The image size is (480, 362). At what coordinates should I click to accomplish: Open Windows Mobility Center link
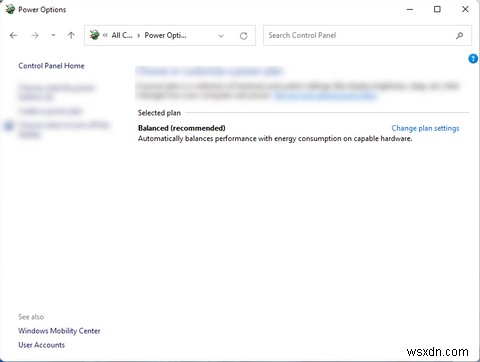coord(59,331)
